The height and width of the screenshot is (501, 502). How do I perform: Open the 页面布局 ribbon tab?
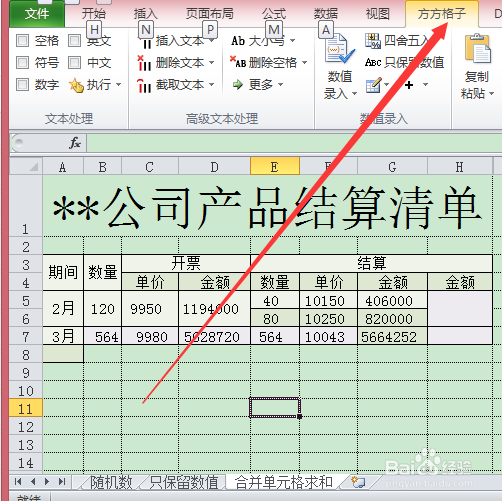pos(210,14)
